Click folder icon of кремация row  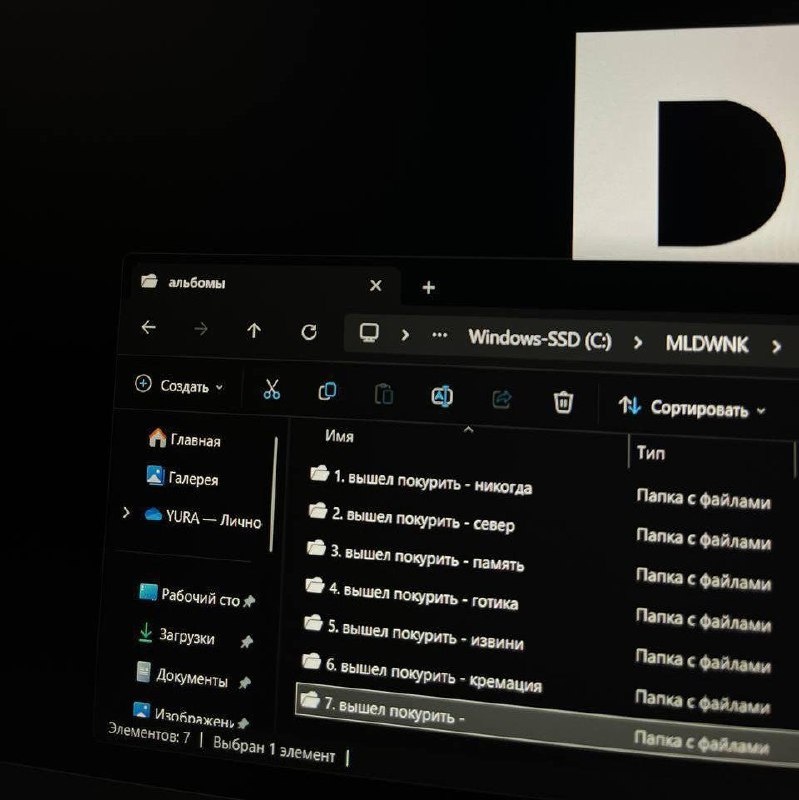pyautogui.click(x=311, y=662)
